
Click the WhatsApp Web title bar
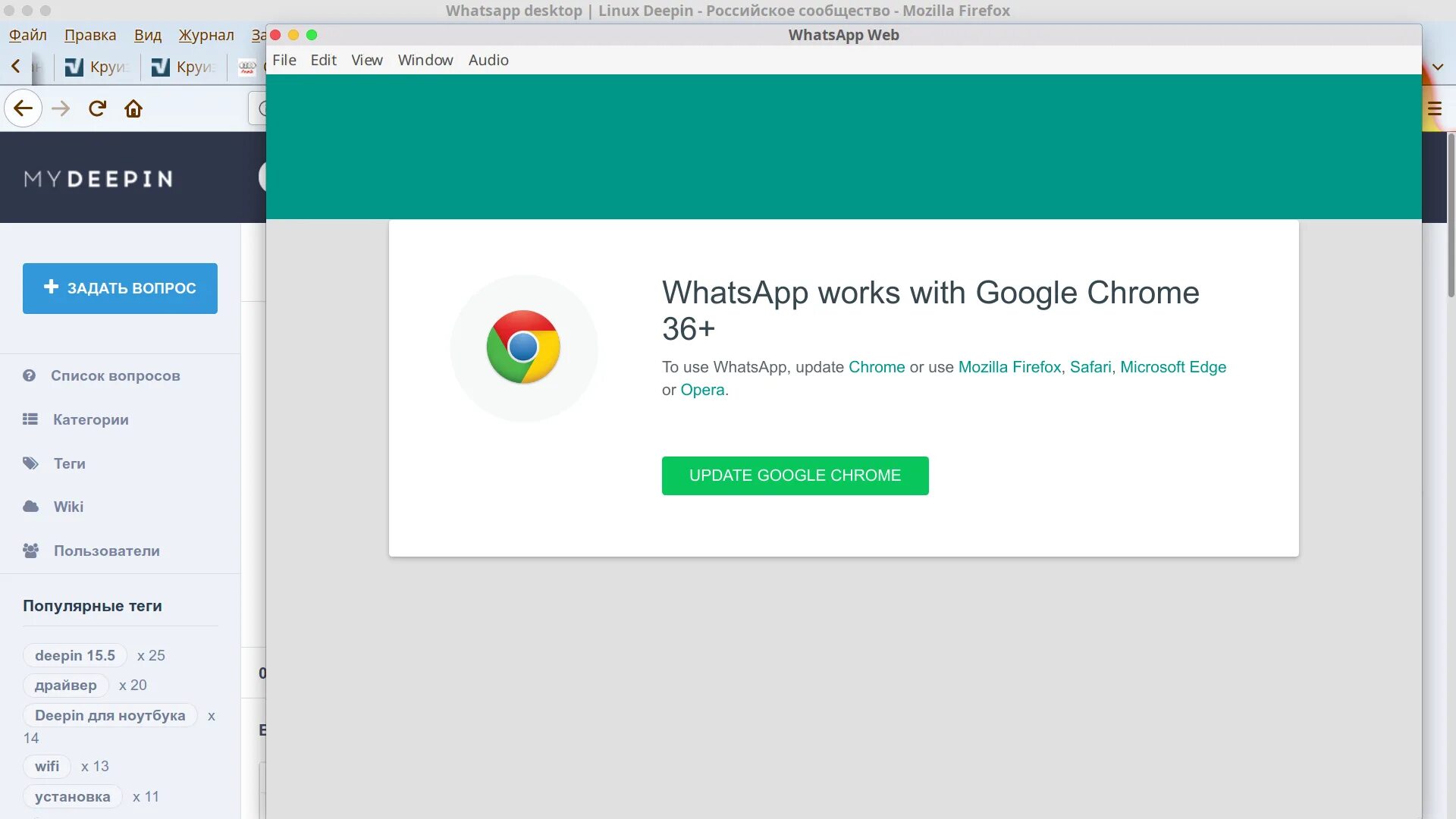point(844,35)
